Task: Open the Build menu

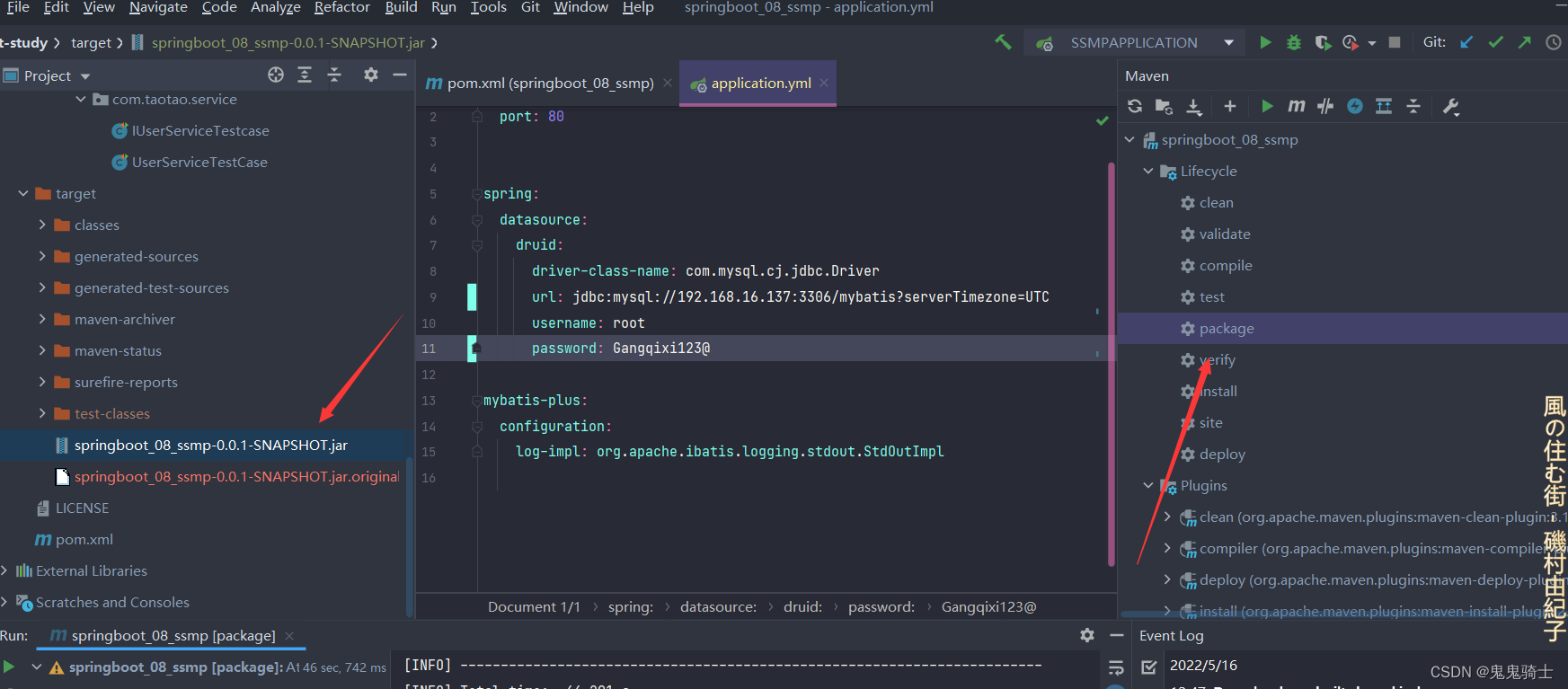Action: 401,7
